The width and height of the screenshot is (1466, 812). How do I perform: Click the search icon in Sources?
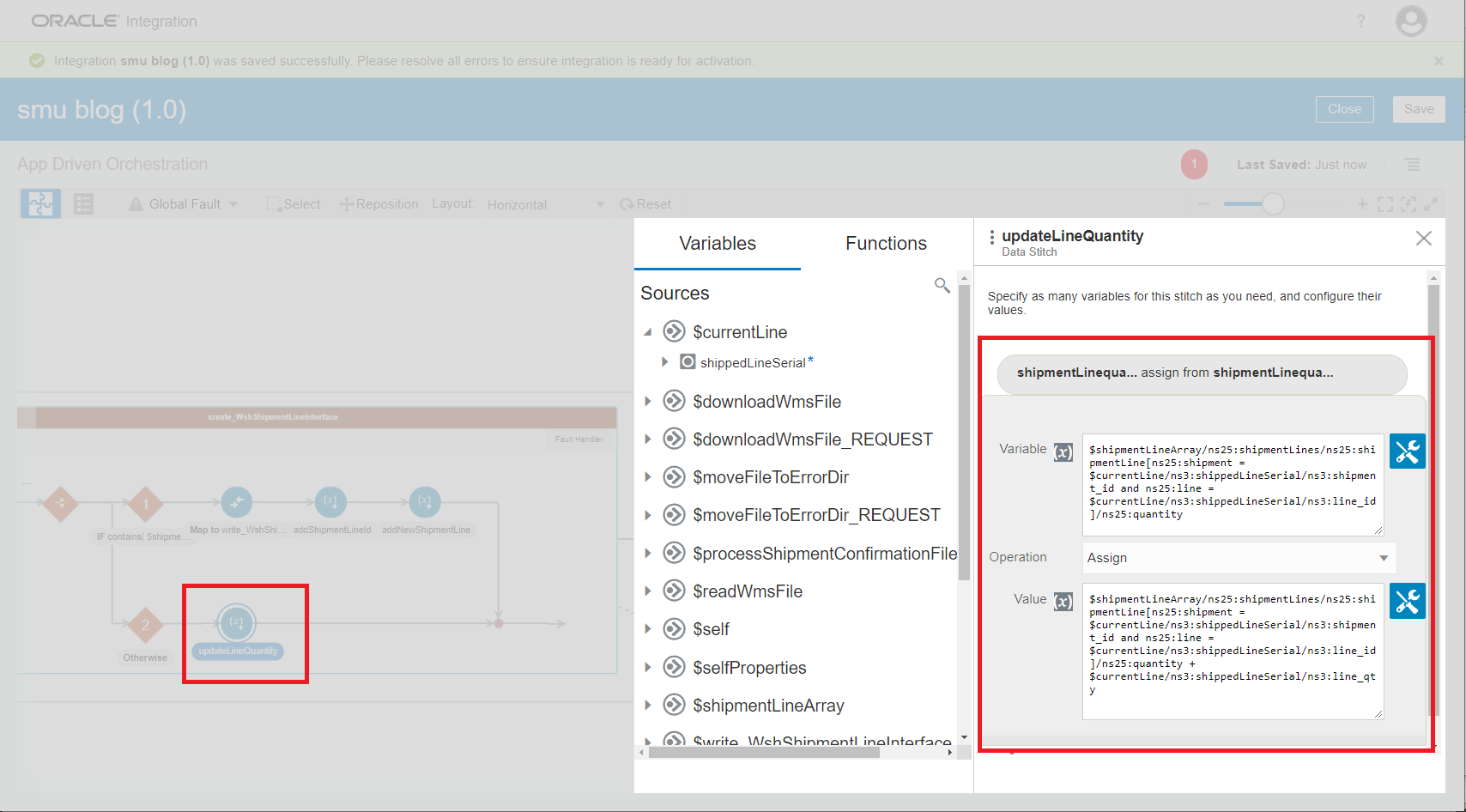(x=942, y=285)
